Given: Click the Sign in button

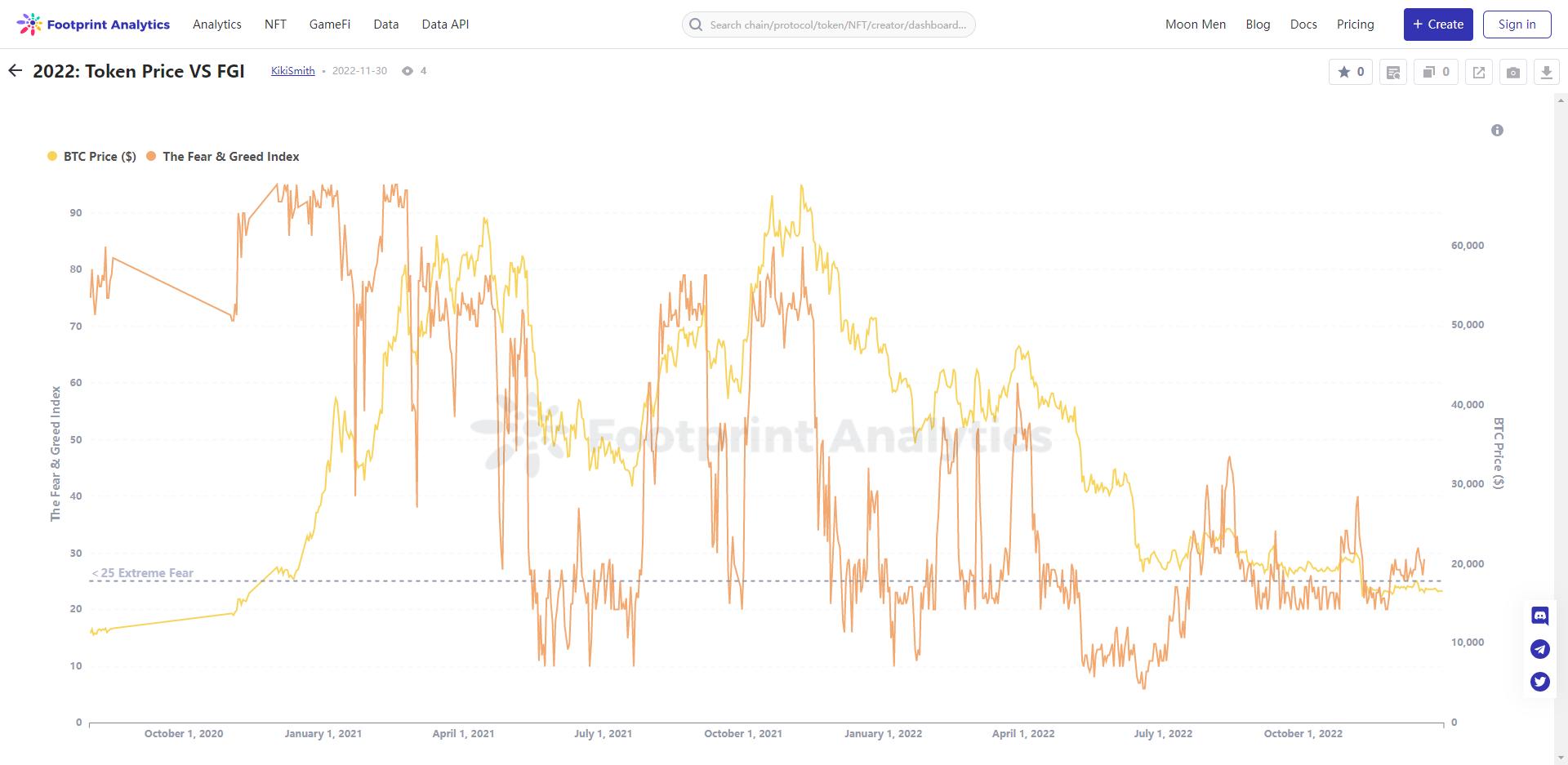Looking at the screenshot, I should click(x=1517, y=24).
